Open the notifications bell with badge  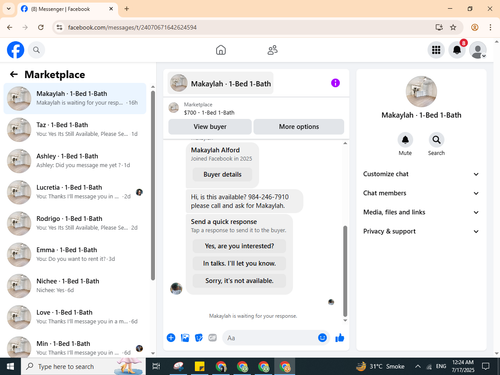pyautogui.click(x=457, y=50)
